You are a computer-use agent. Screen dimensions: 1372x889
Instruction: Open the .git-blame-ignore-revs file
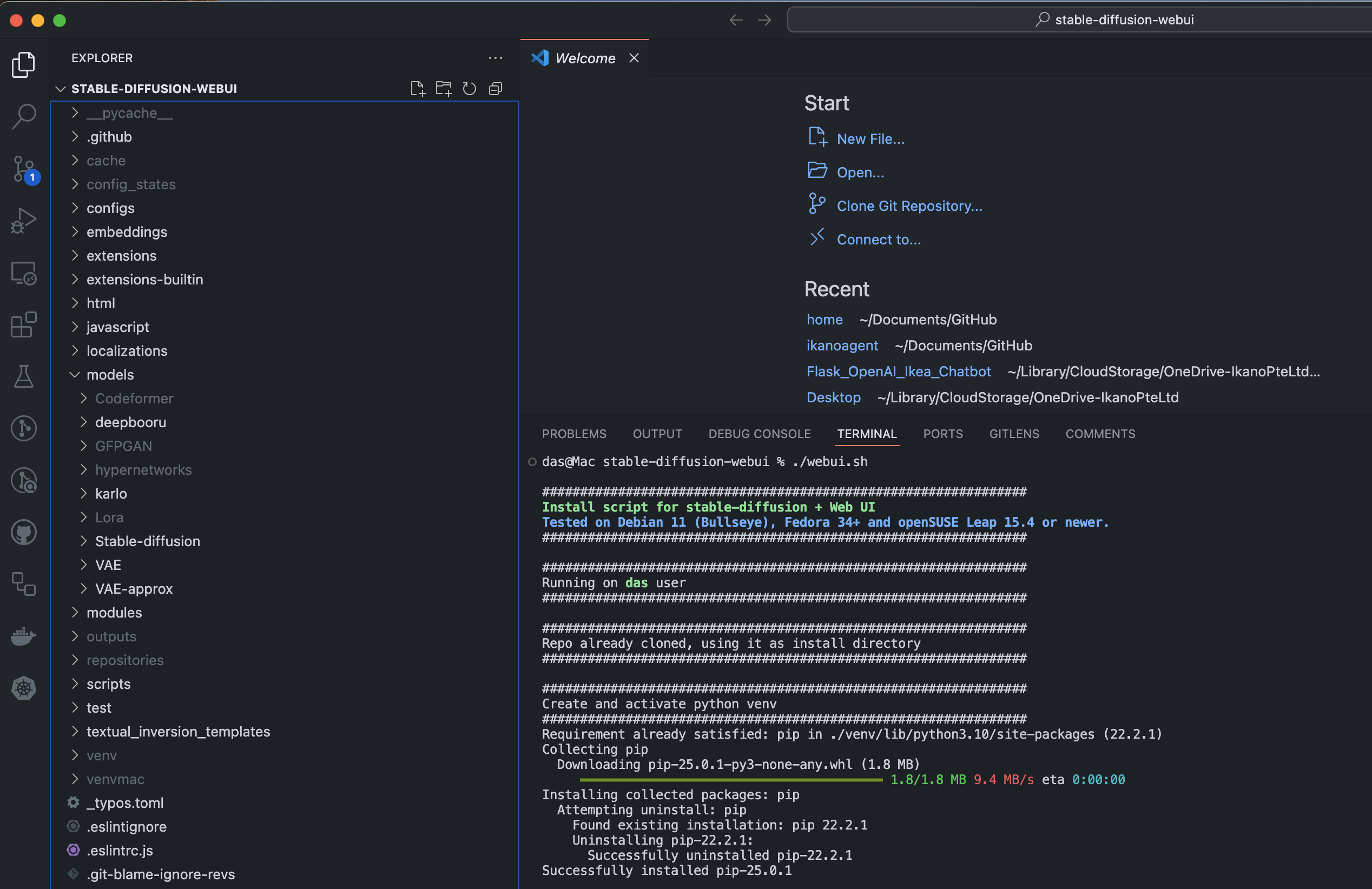point(160,874)
